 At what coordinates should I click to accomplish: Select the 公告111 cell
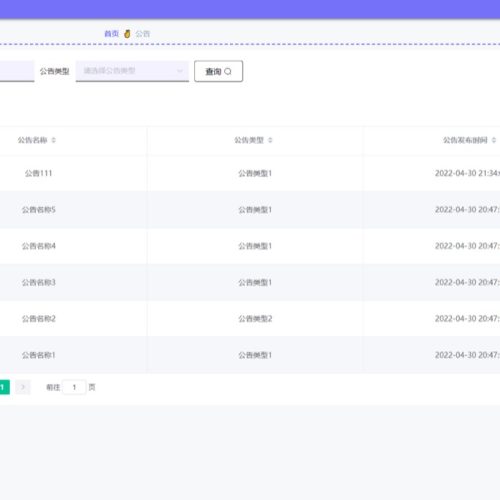tap(38, 173)
